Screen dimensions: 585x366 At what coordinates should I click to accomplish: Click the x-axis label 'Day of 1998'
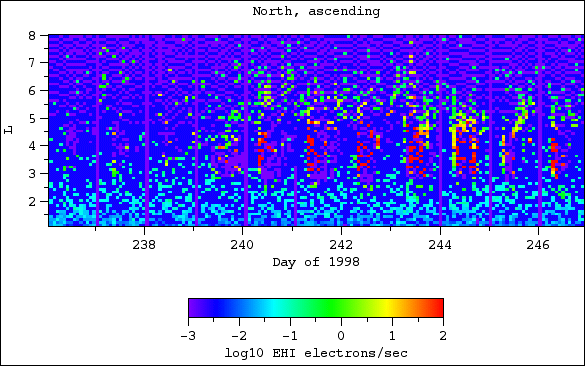point(316,262)
